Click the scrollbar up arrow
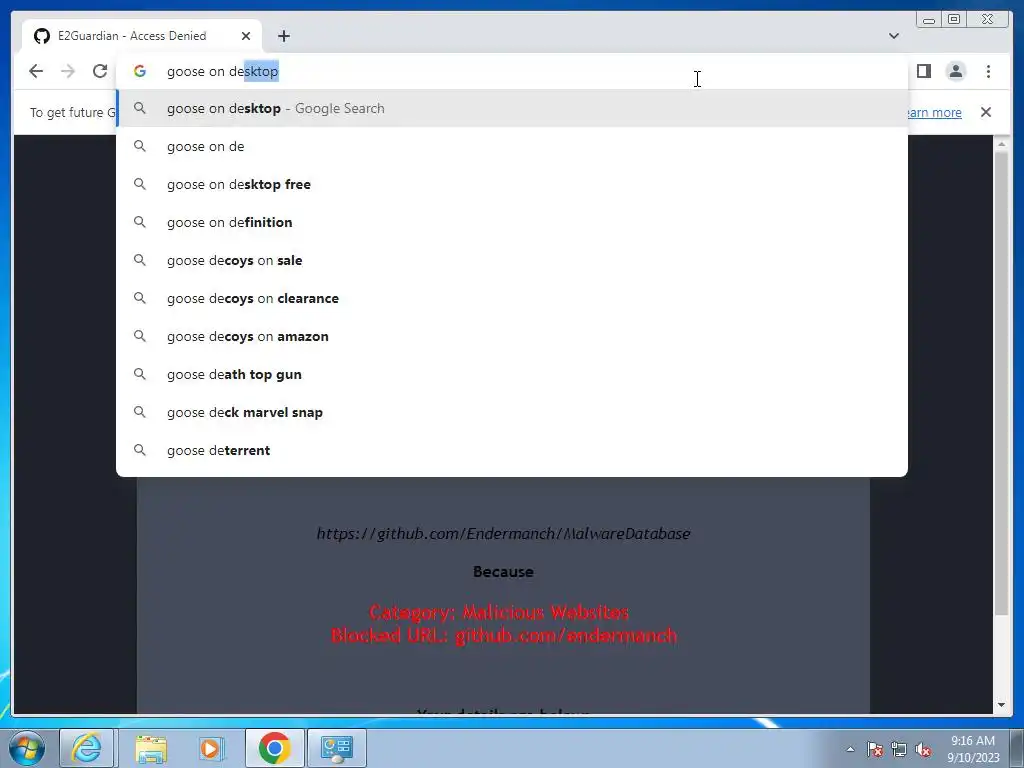1024x768 pixels. (x=1001, y=144)
